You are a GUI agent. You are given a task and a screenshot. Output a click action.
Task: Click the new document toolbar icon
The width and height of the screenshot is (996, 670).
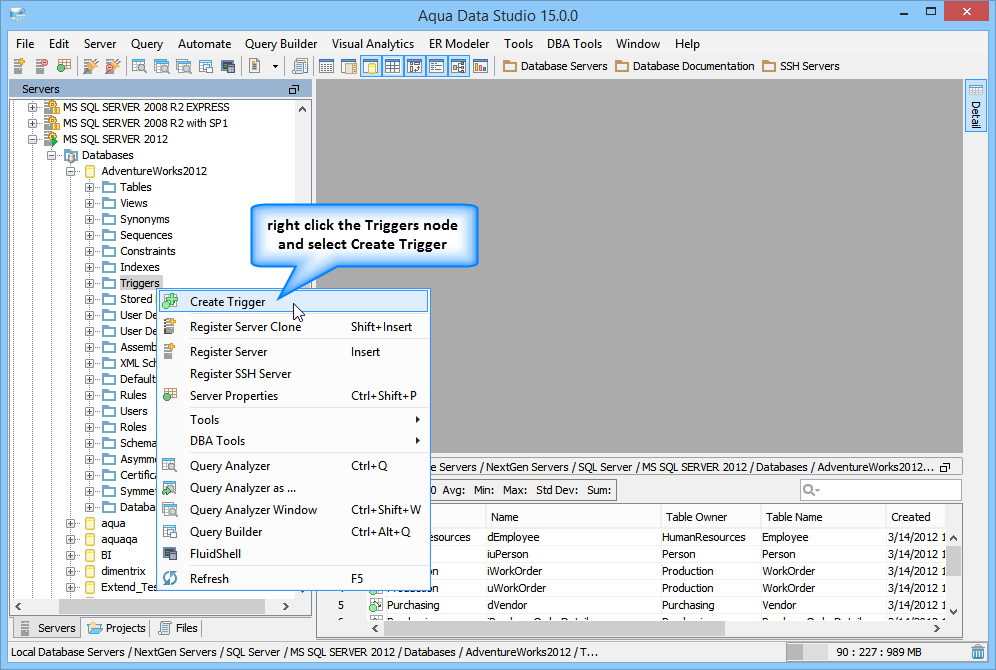click(255, 66)
